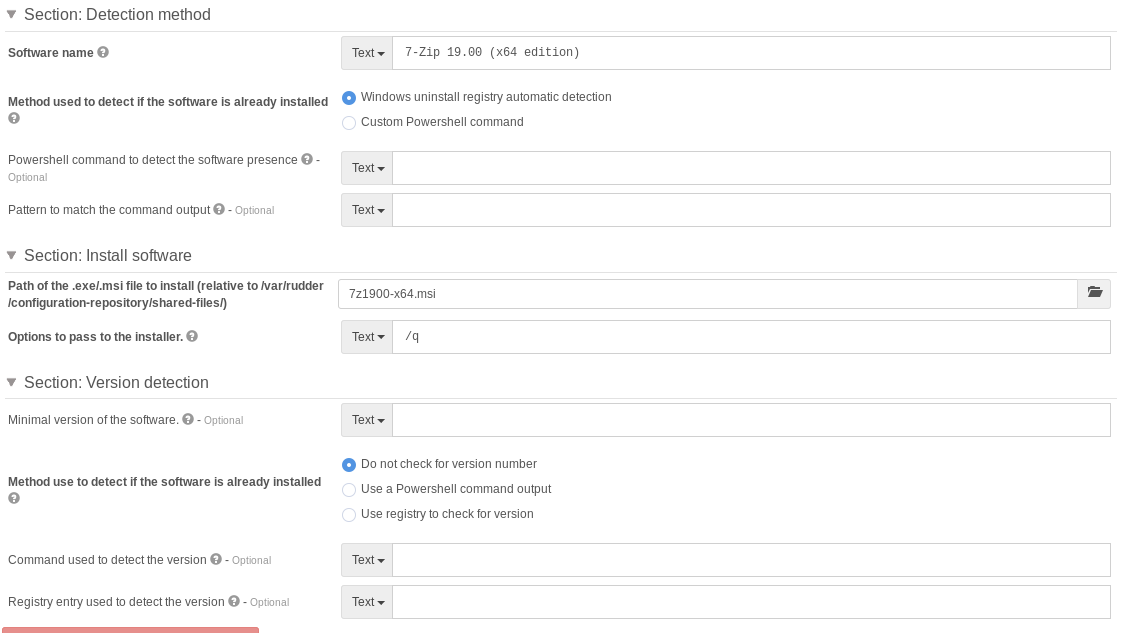Collapse the Version detection section

click(x=12, y=382)
